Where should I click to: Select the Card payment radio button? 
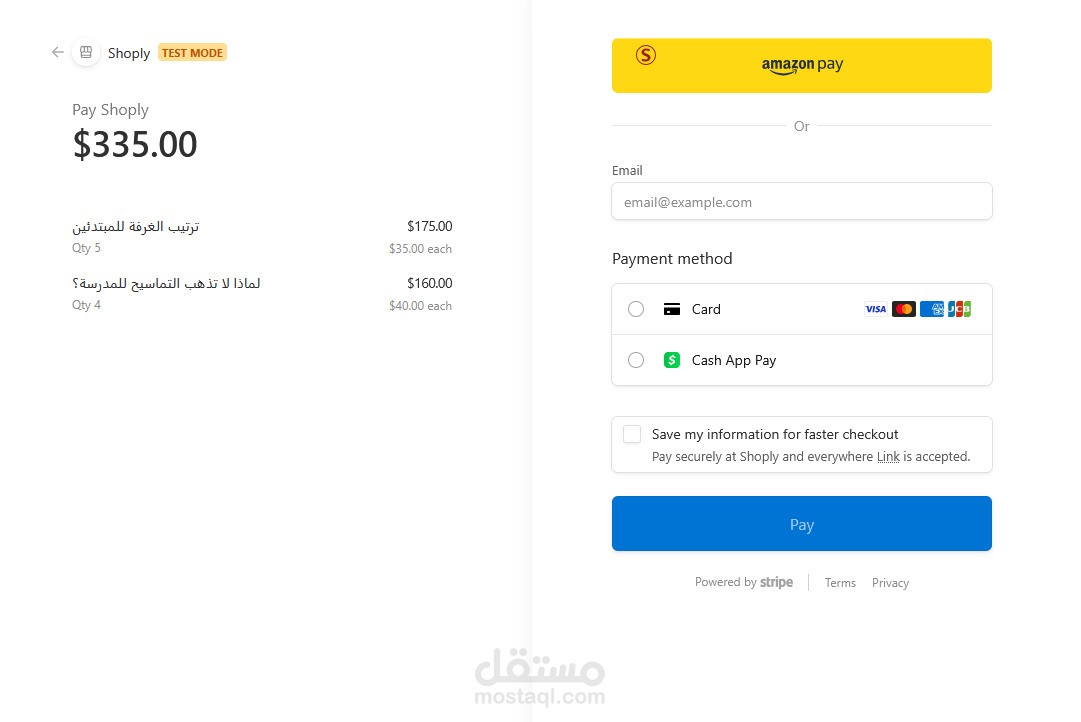(636, 309)
